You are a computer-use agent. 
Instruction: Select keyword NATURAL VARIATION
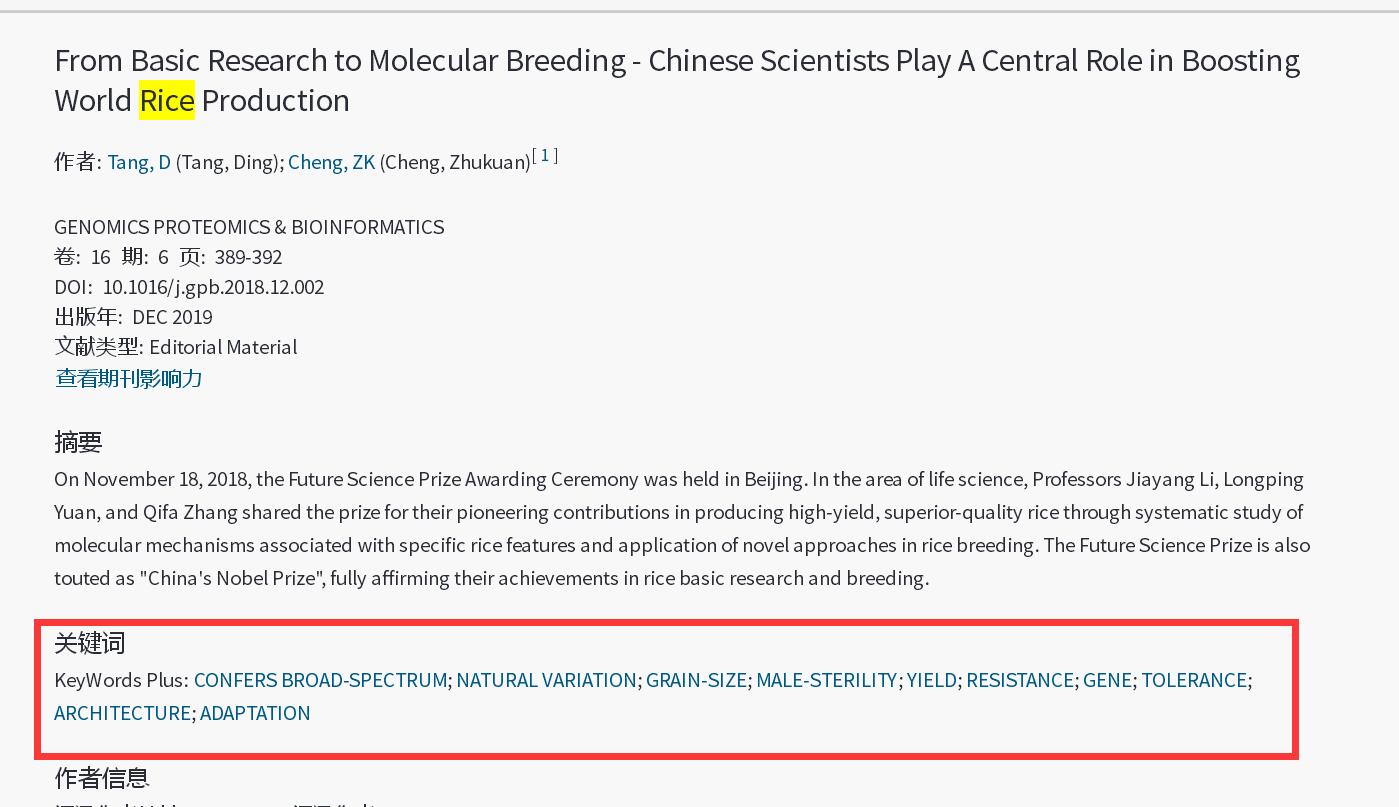pyautogui.click(x=546, y=680)
